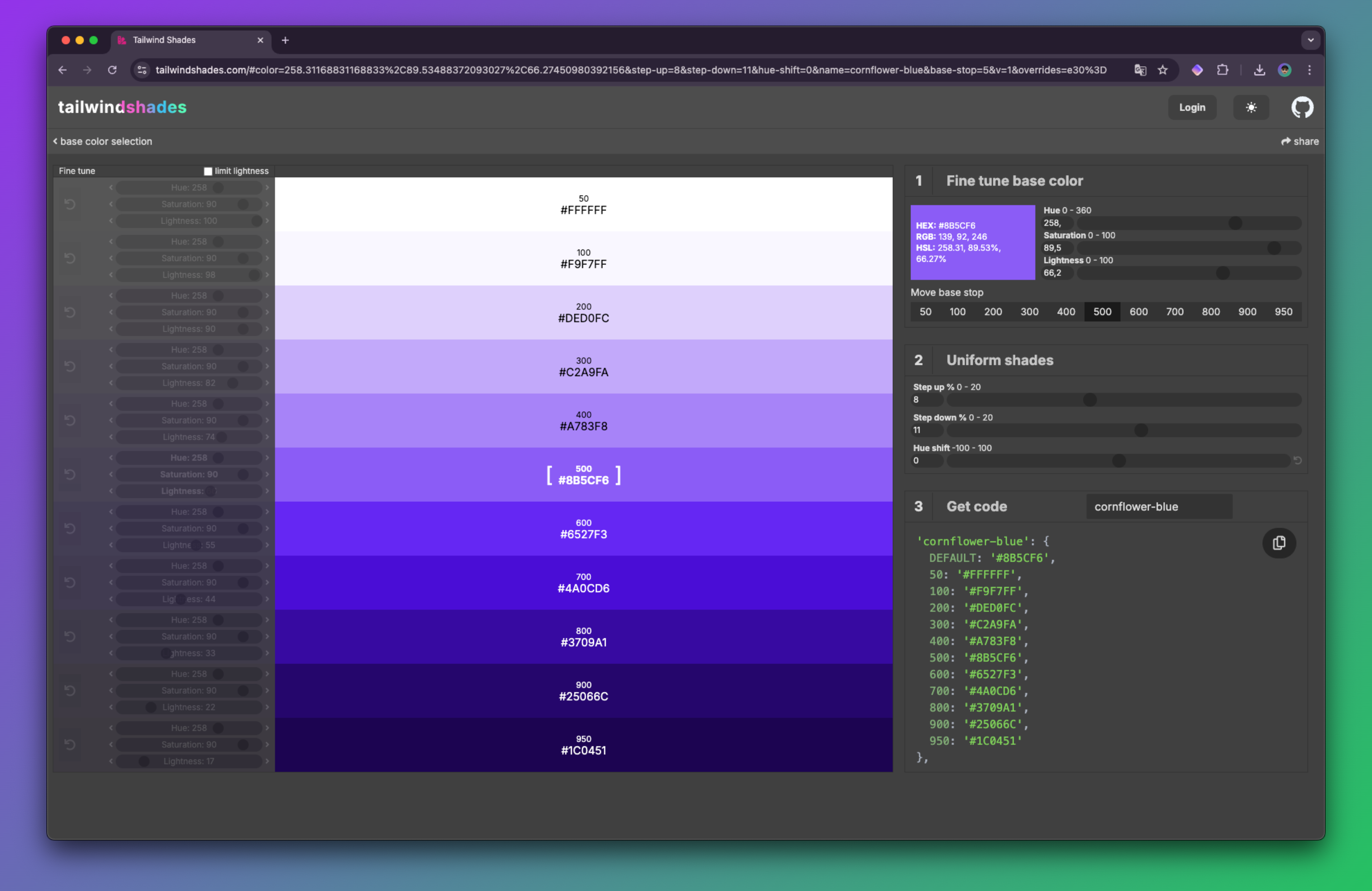1372x891 pixels.
Task: Decrease Saturation arrow for shade 300 row
Action: pos(111,367)
